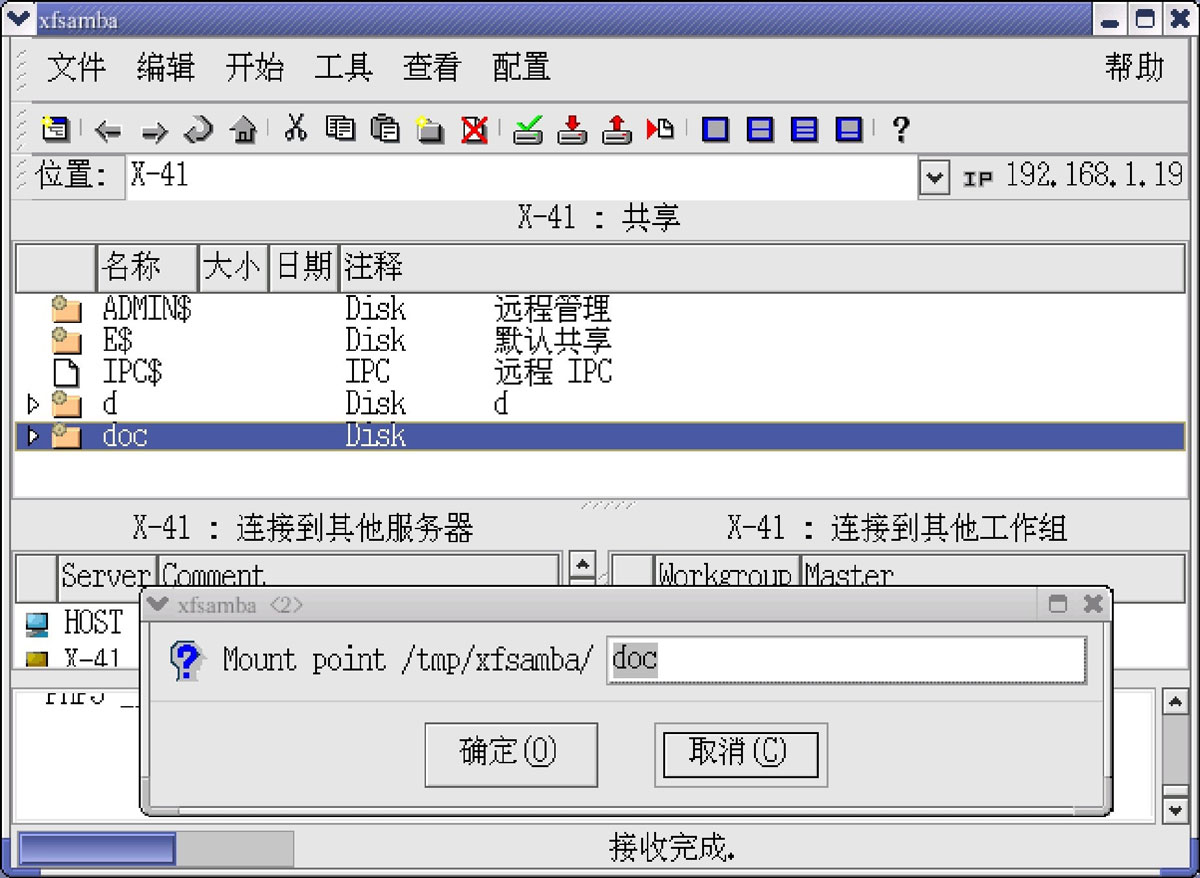Click the log pane scroll-down arrow
This screenshot has width=1200, height=878.
(1176, 809)
